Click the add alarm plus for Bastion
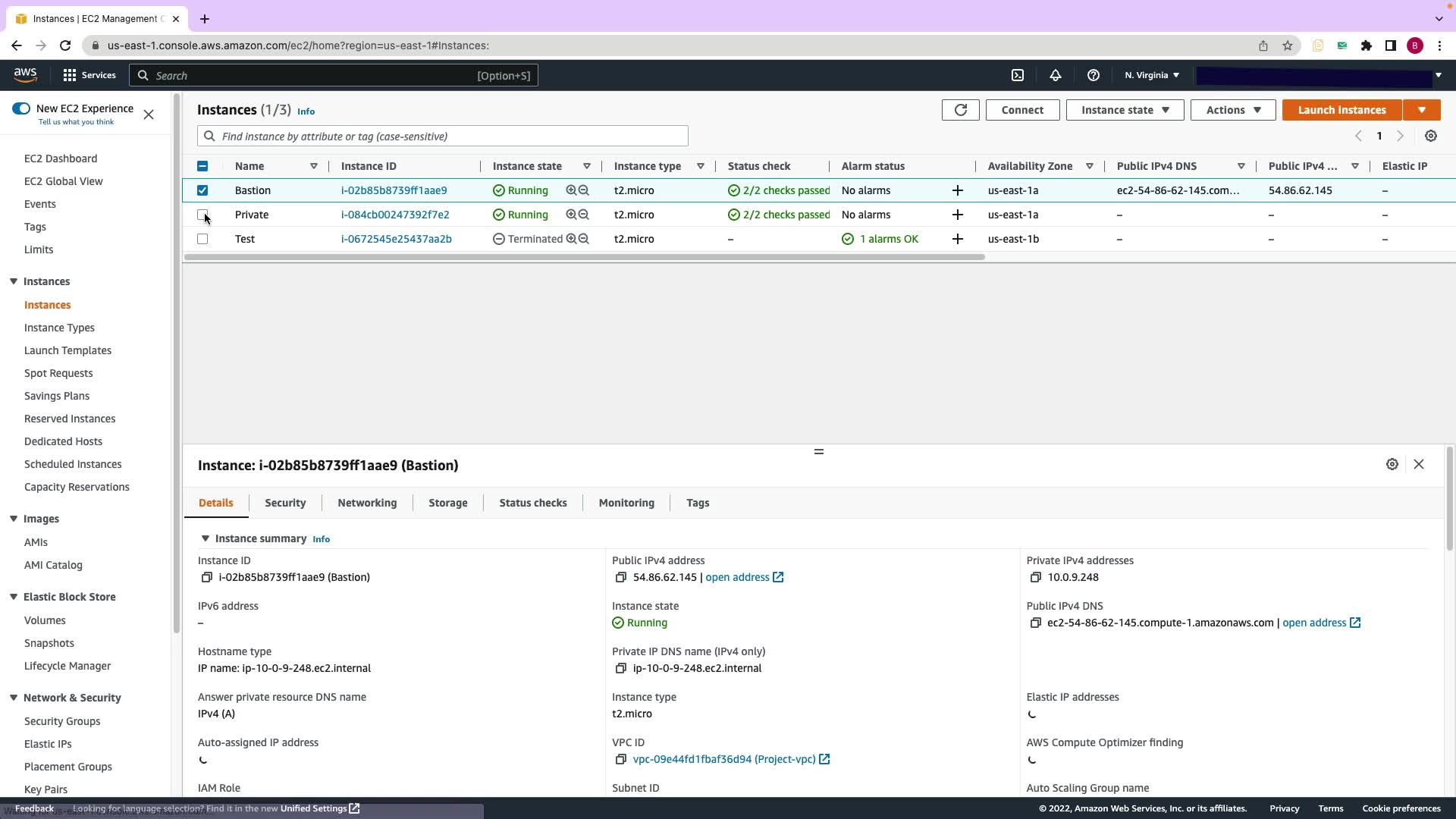This screenshot has width=1456, height=819. (957, 190)
